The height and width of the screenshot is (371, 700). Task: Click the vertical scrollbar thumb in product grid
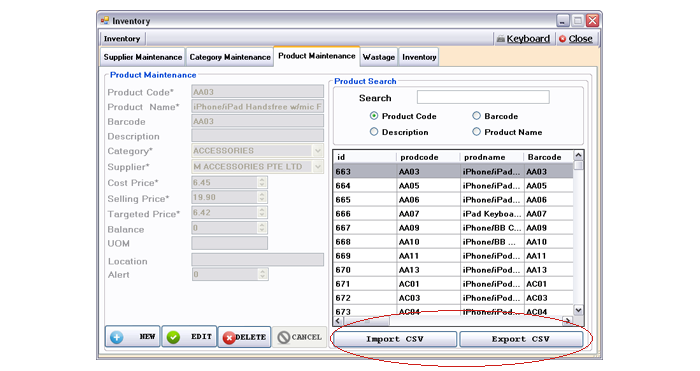click(578, 165)
